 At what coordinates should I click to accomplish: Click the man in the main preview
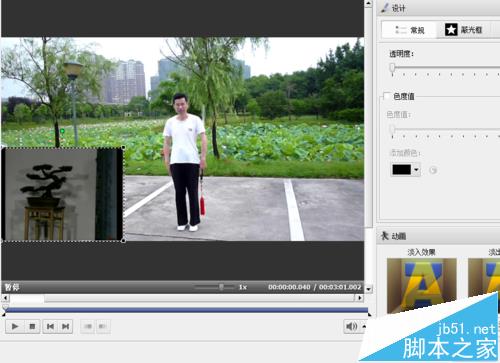(185, 162)
